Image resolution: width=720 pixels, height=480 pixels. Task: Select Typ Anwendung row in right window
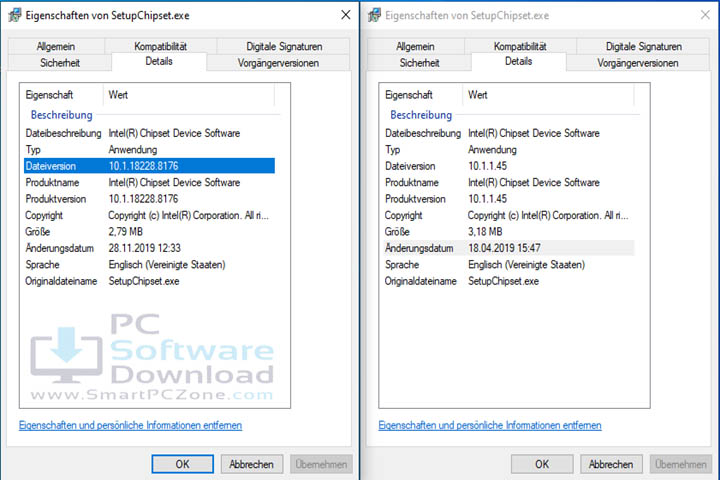tap(509, 150)
